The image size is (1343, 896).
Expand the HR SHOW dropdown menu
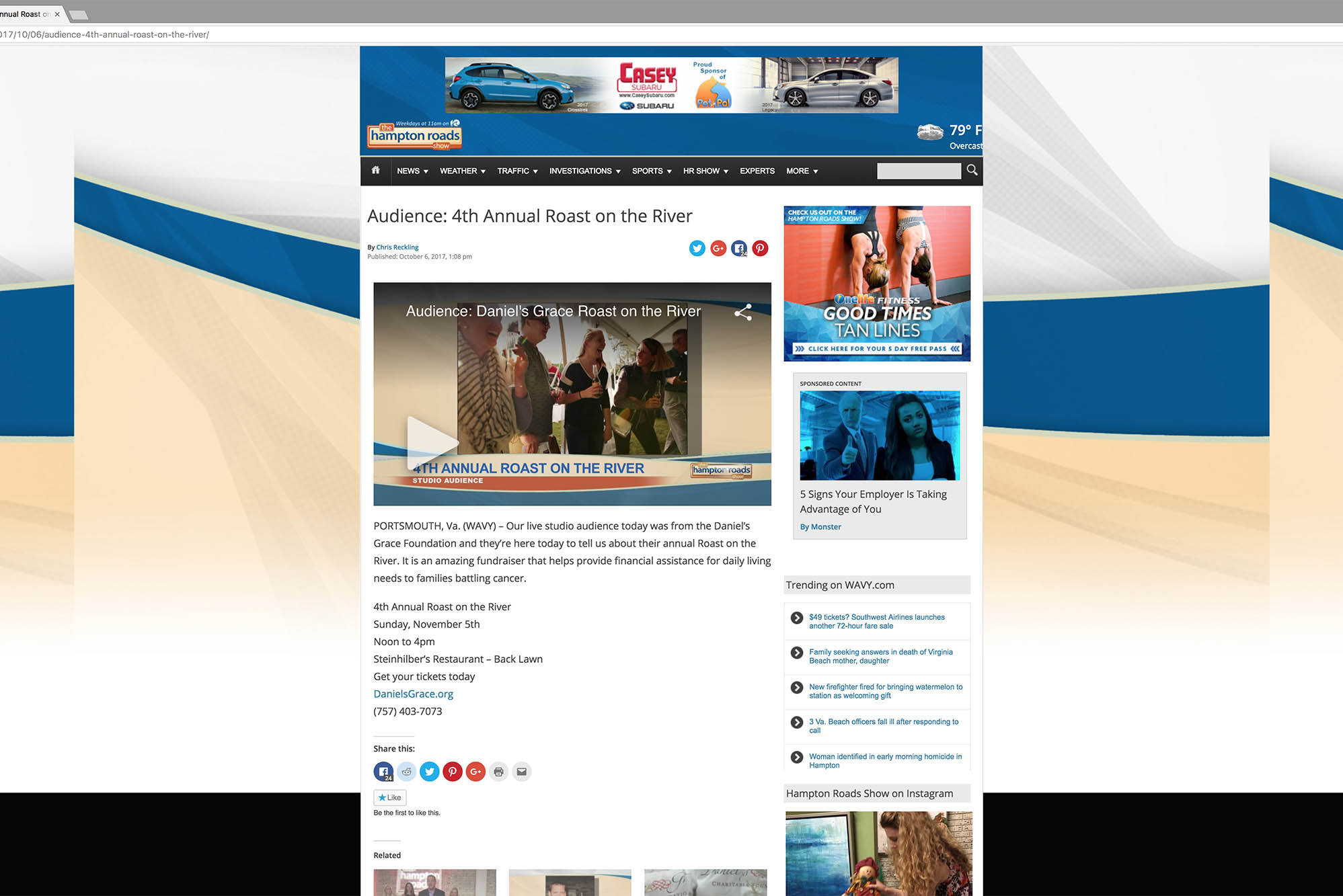point(706,171)
